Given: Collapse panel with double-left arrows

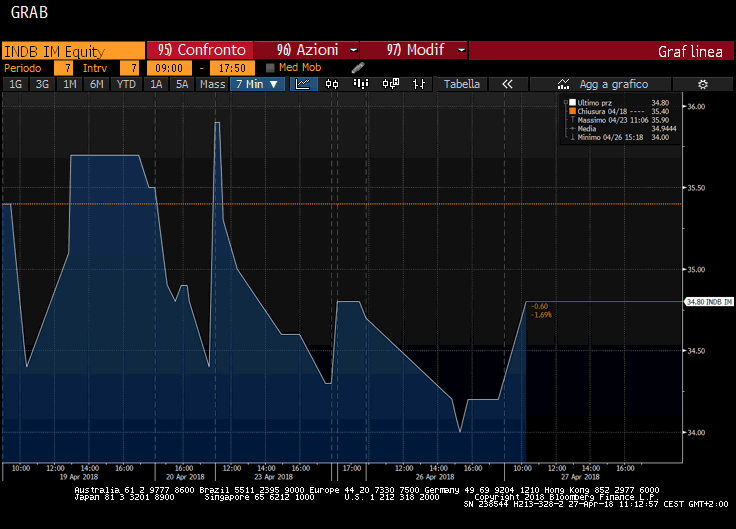Looking at the screenshot, I should pyautogui.click(x=507, y=84).
